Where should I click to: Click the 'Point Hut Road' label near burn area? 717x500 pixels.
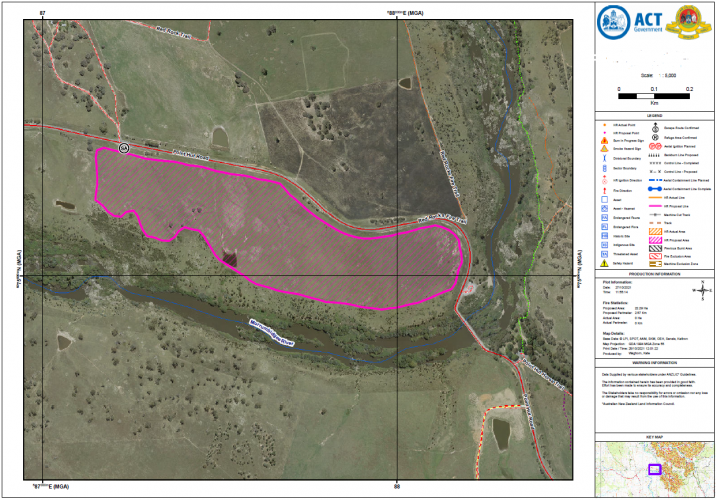(191, 155)
